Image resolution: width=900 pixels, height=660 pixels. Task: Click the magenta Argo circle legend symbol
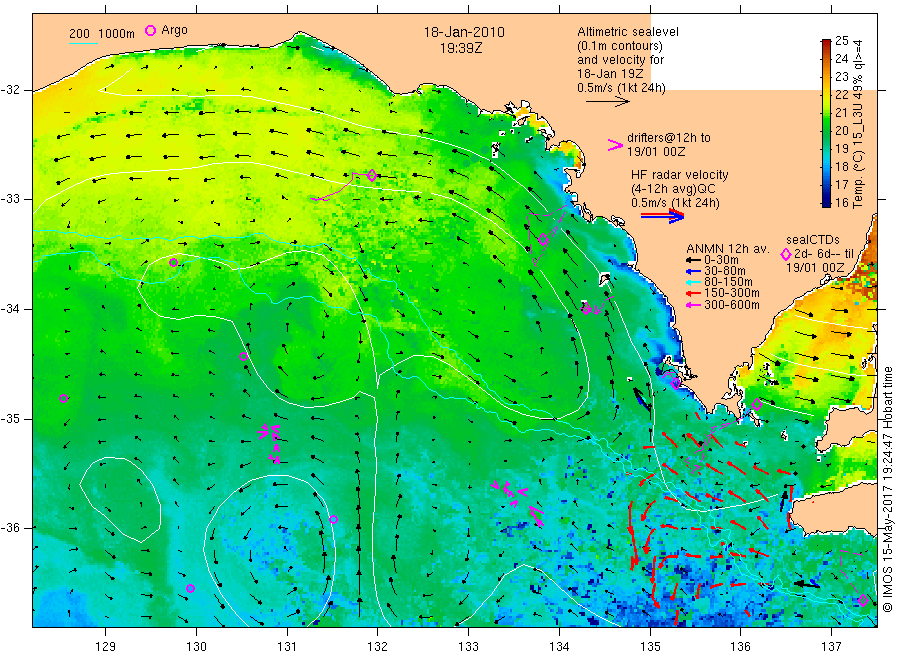pyautogui.click(x=150, y=30)
